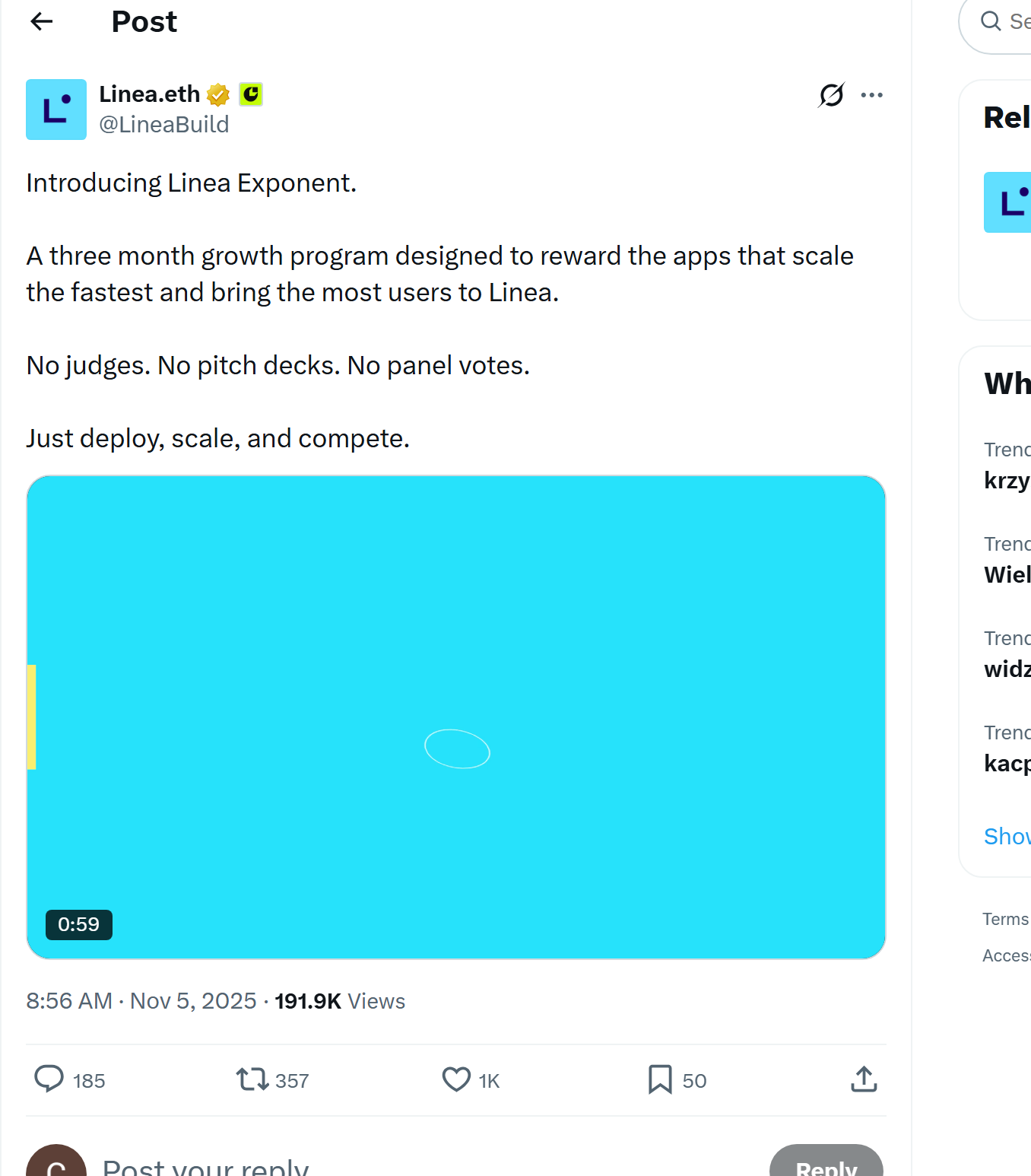Image resolution: width=1031 pixels, height=1176 pixels.
Task: Open the three-dot more options menu
Action: point(871,95)
